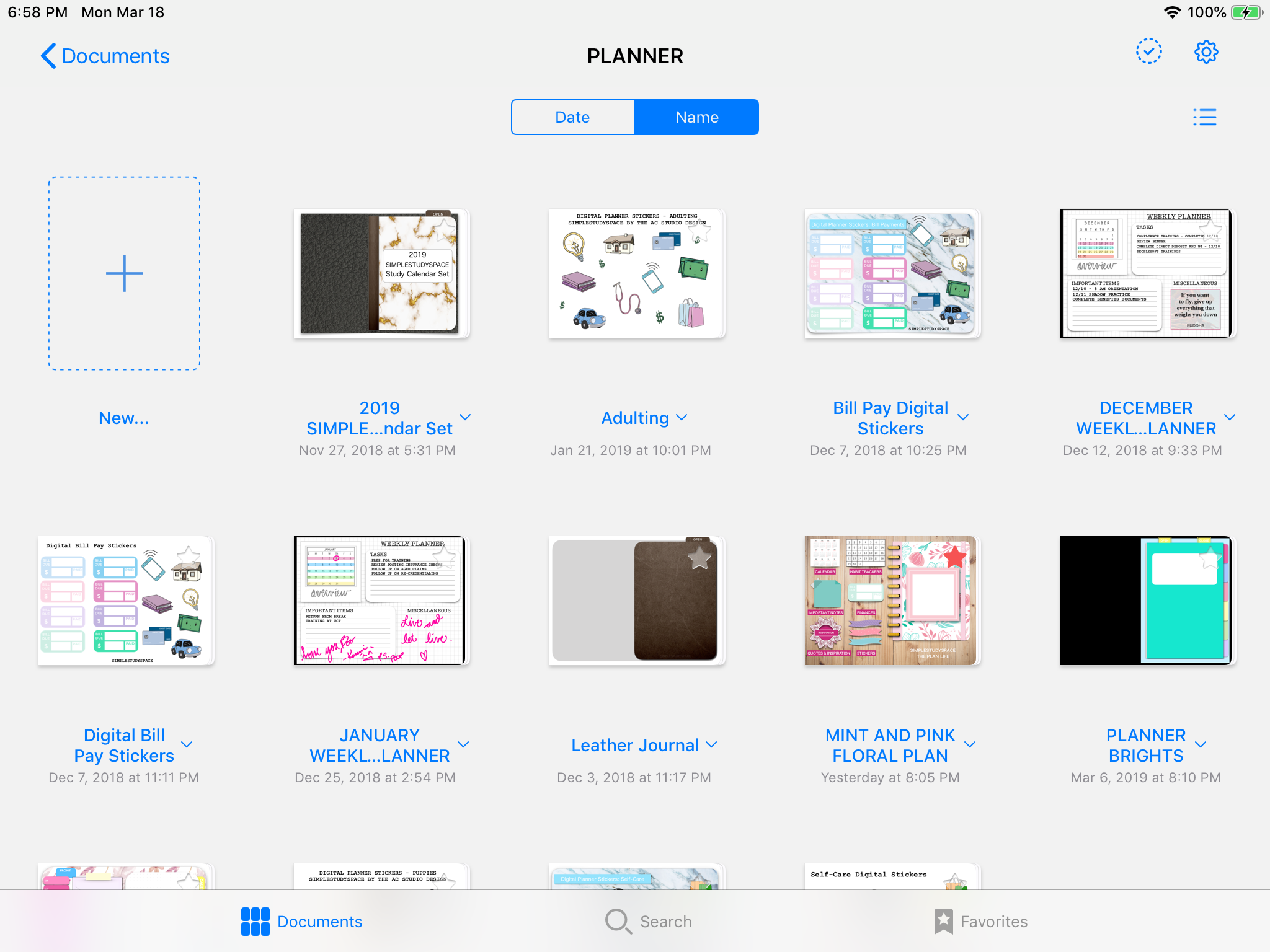
Task: Open the 2019 Study Calendar Set thumbnail
Action: 380,273
